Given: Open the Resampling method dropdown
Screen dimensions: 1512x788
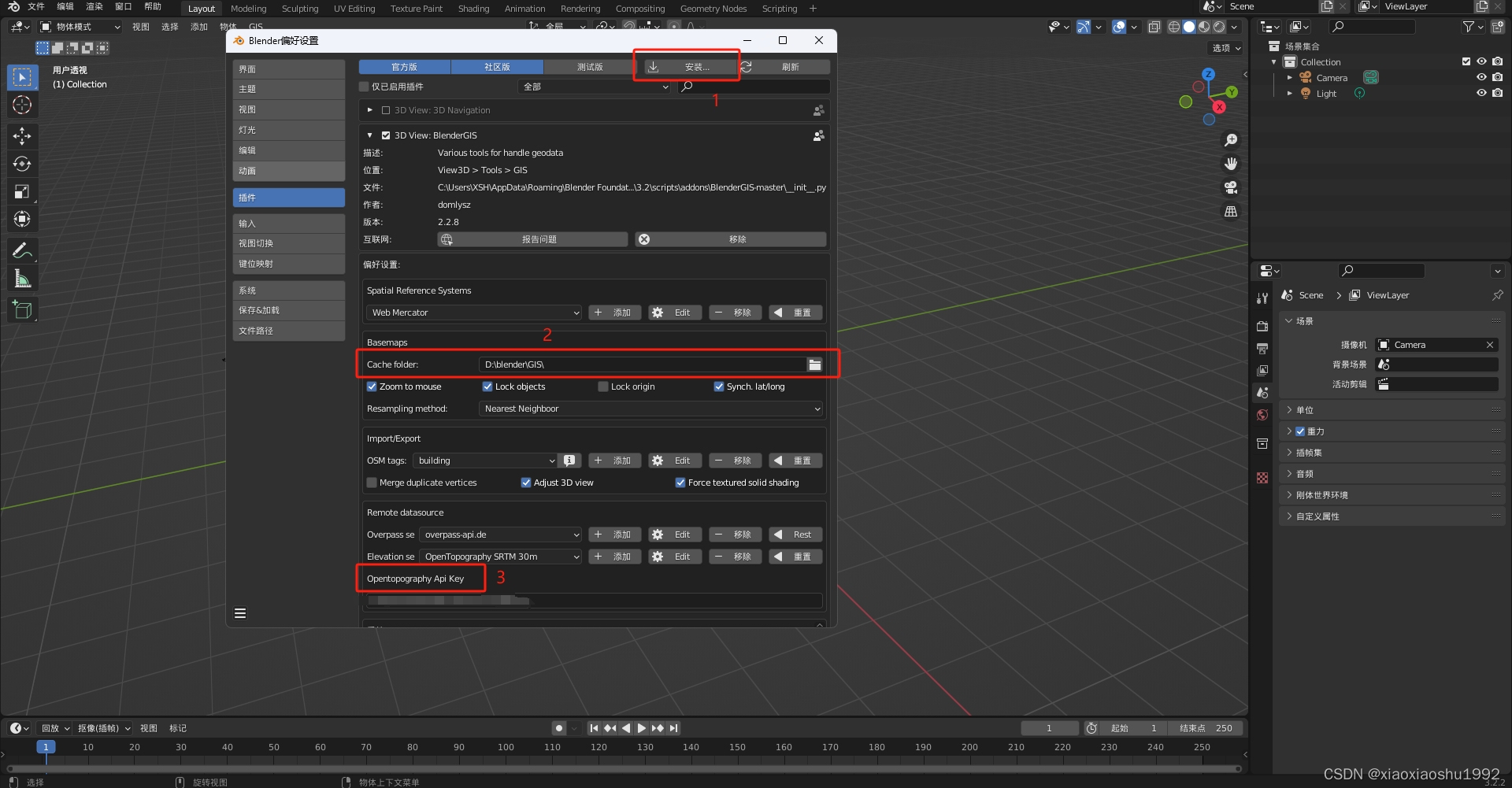Looking at the screenshot, I should point(650,409).
